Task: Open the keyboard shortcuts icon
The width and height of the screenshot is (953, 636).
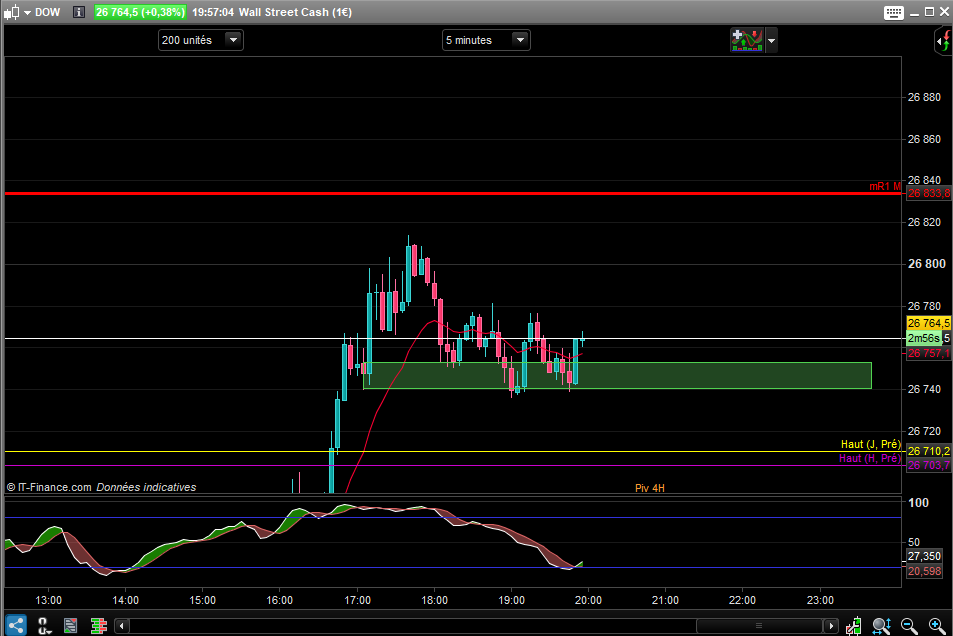Action: (x=893, y=13)
